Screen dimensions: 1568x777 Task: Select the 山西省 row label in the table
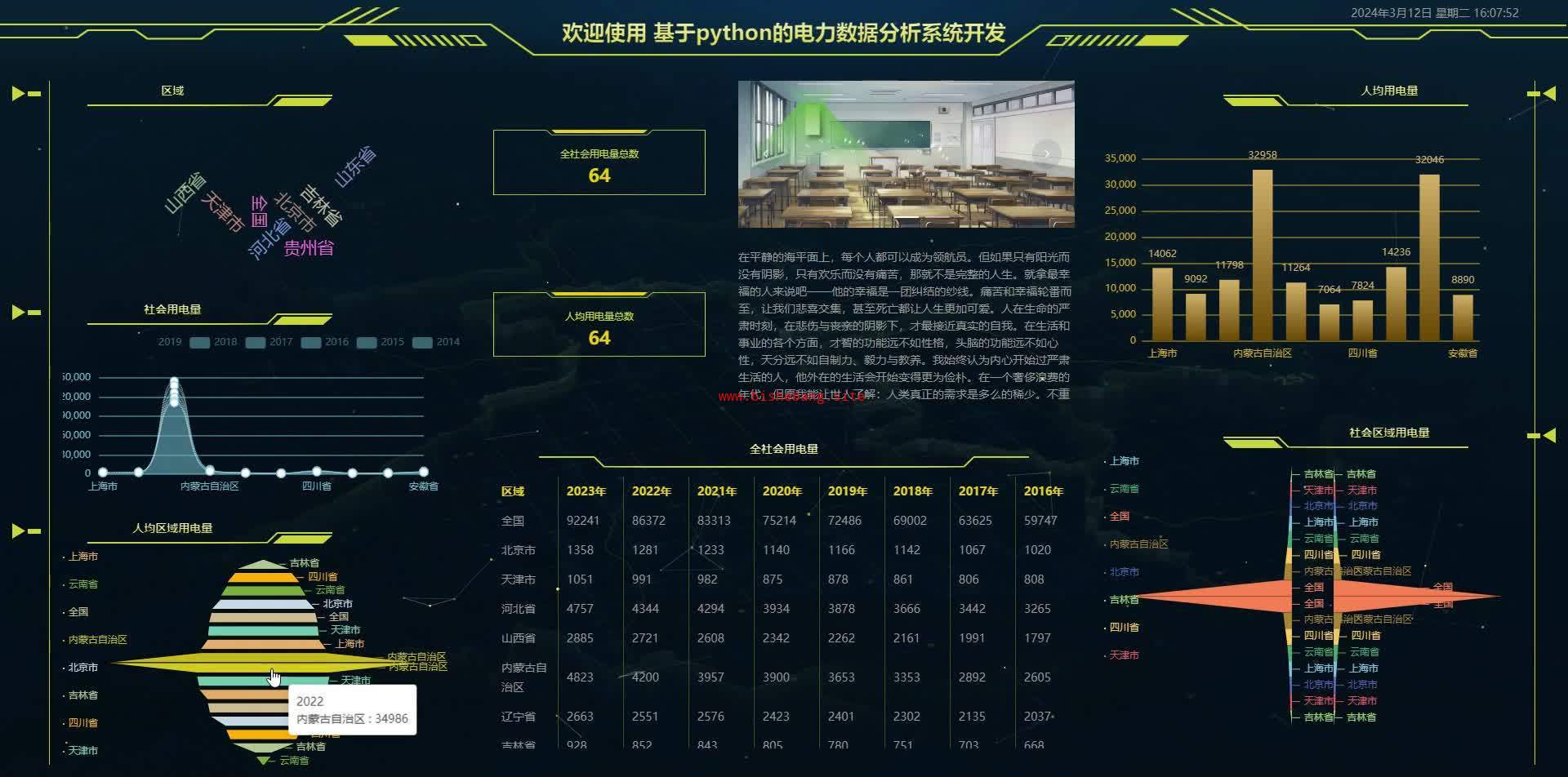tap(519, 638)
